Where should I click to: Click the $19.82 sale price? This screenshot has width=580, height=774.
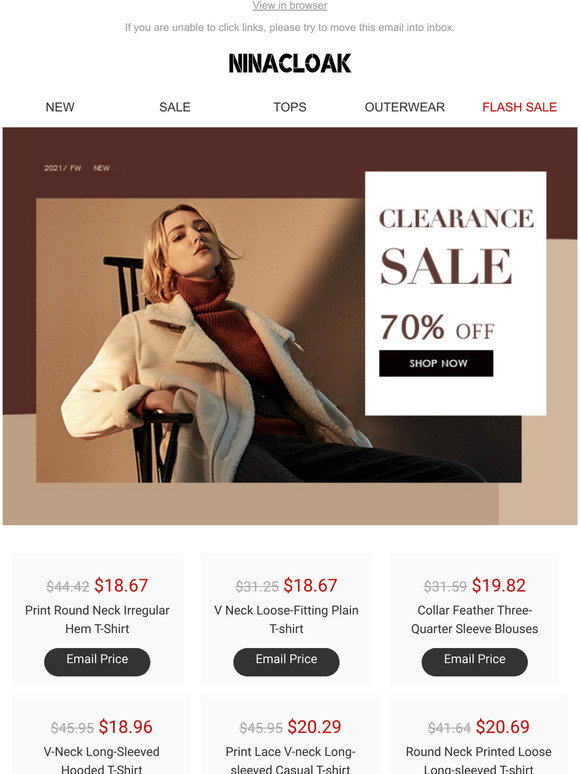click(499, 585)
